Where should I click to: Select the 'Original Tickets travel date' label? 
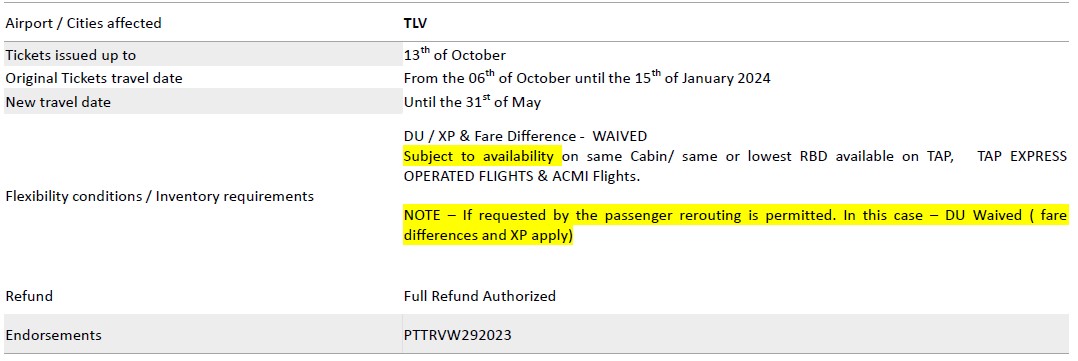coord(94,78)
